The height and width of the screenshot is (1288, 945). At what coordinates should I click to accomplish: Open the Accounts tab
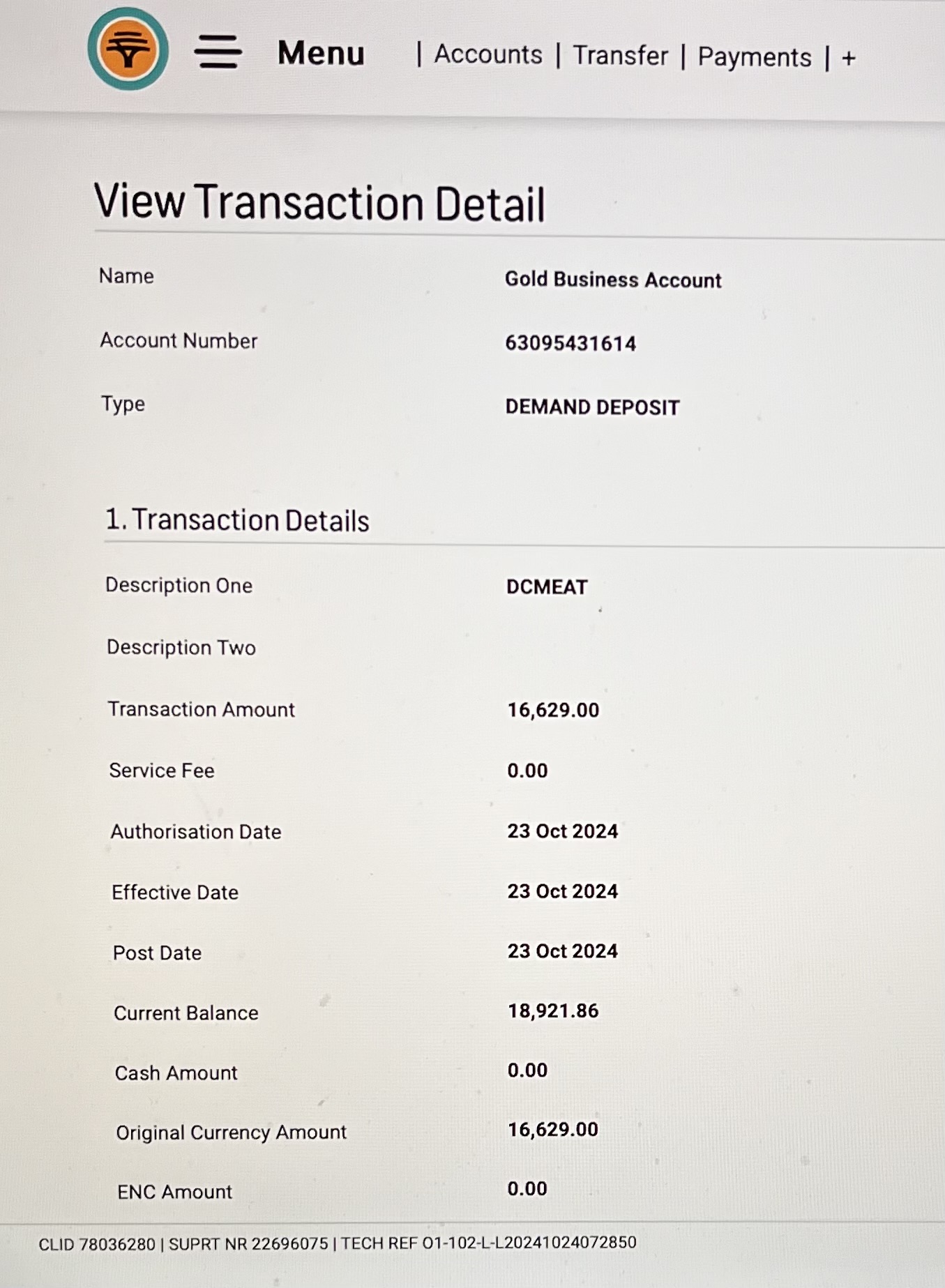(488, 54)
